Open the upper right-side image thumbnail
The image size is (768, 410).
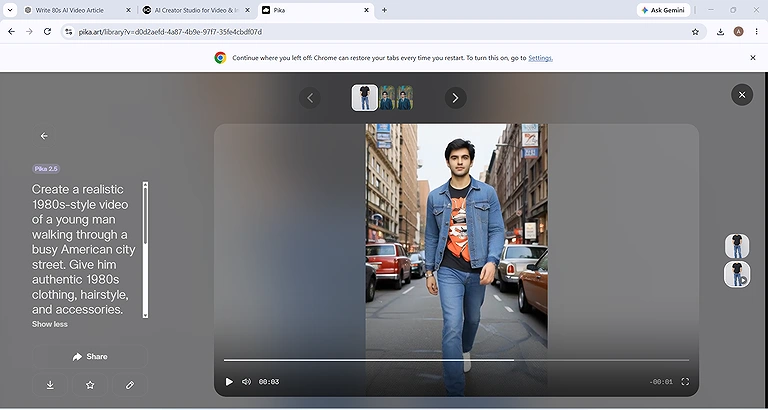pos(737,246)
